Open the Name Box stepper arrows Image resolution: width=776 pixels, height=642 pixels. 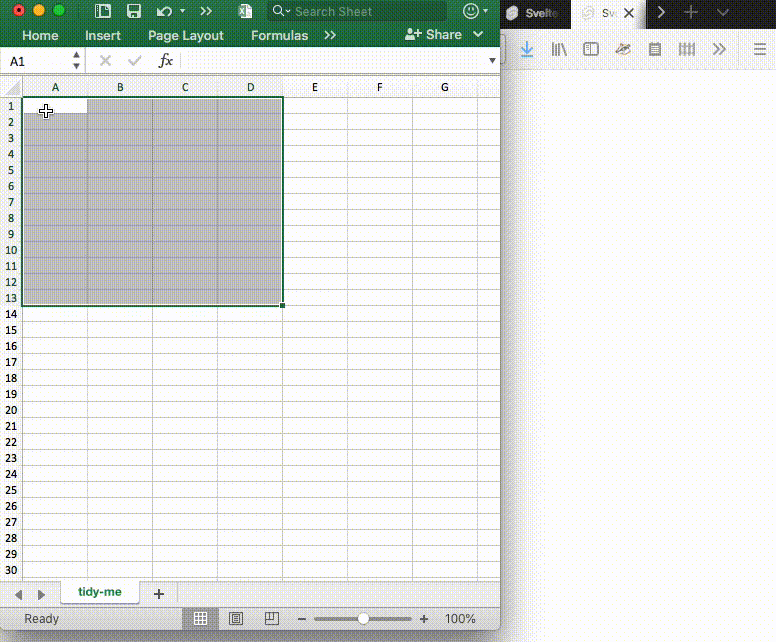coord(76,60)
